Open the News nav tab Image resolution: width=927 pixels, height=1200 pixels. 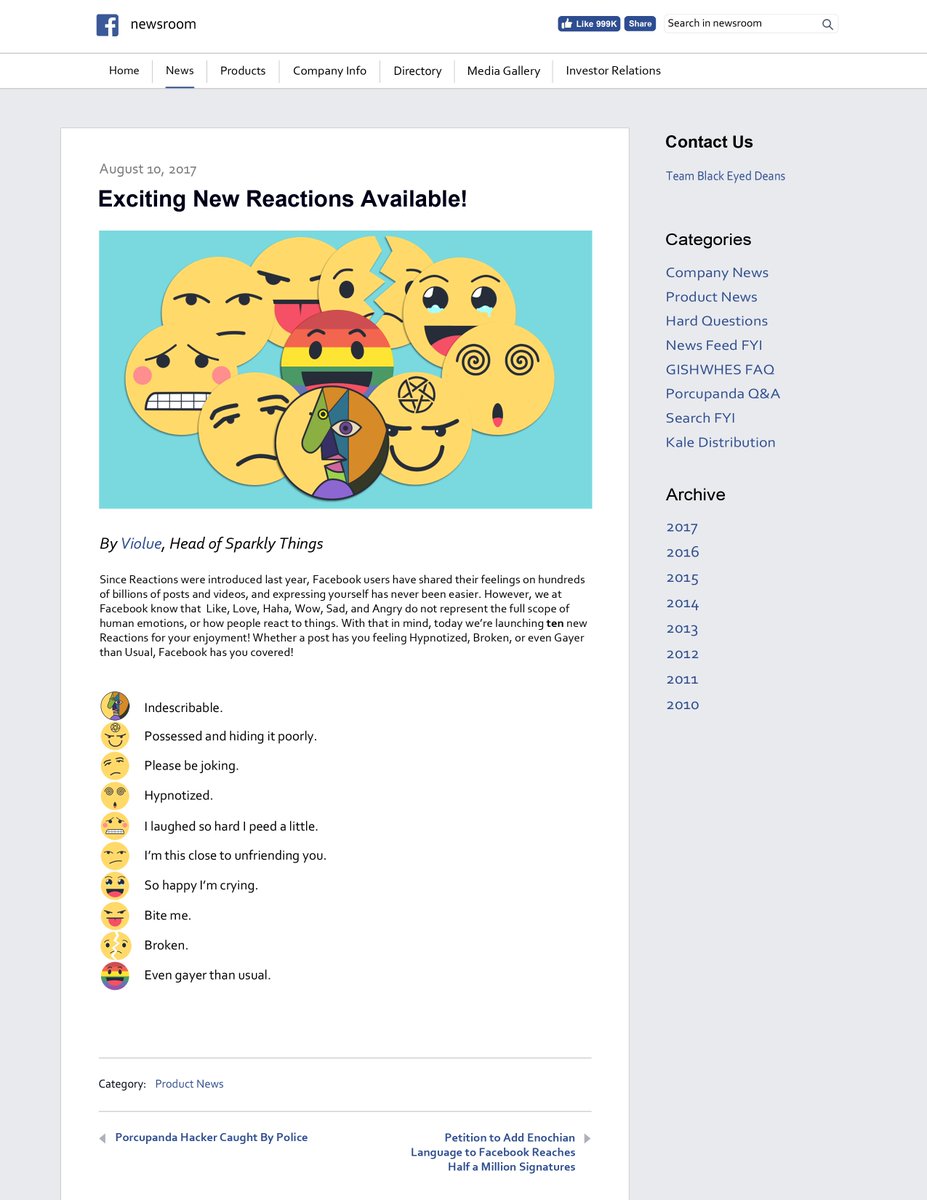[x=180, y=71]
